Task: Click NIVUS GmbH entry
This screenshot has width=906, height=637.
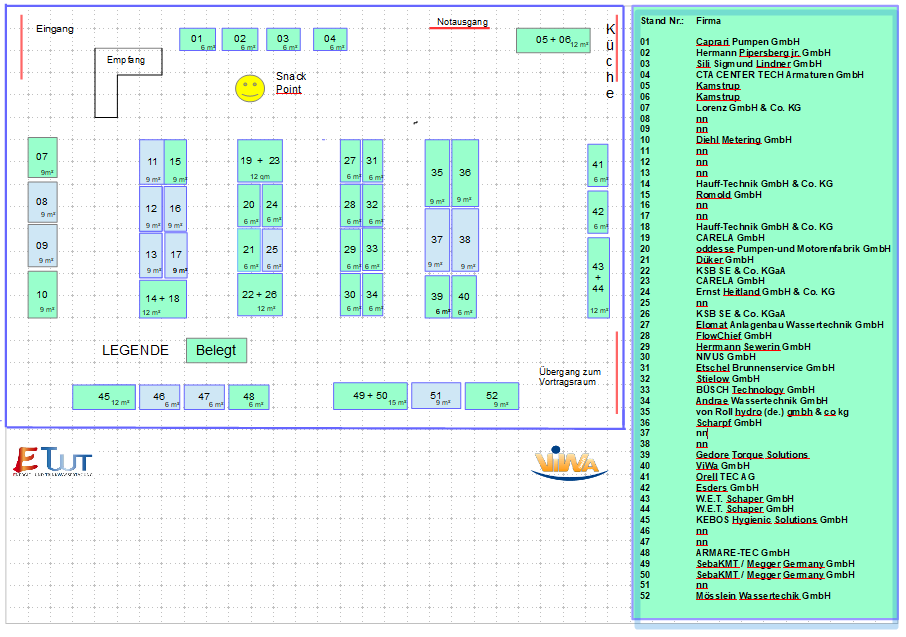Action: pos(726,357)
